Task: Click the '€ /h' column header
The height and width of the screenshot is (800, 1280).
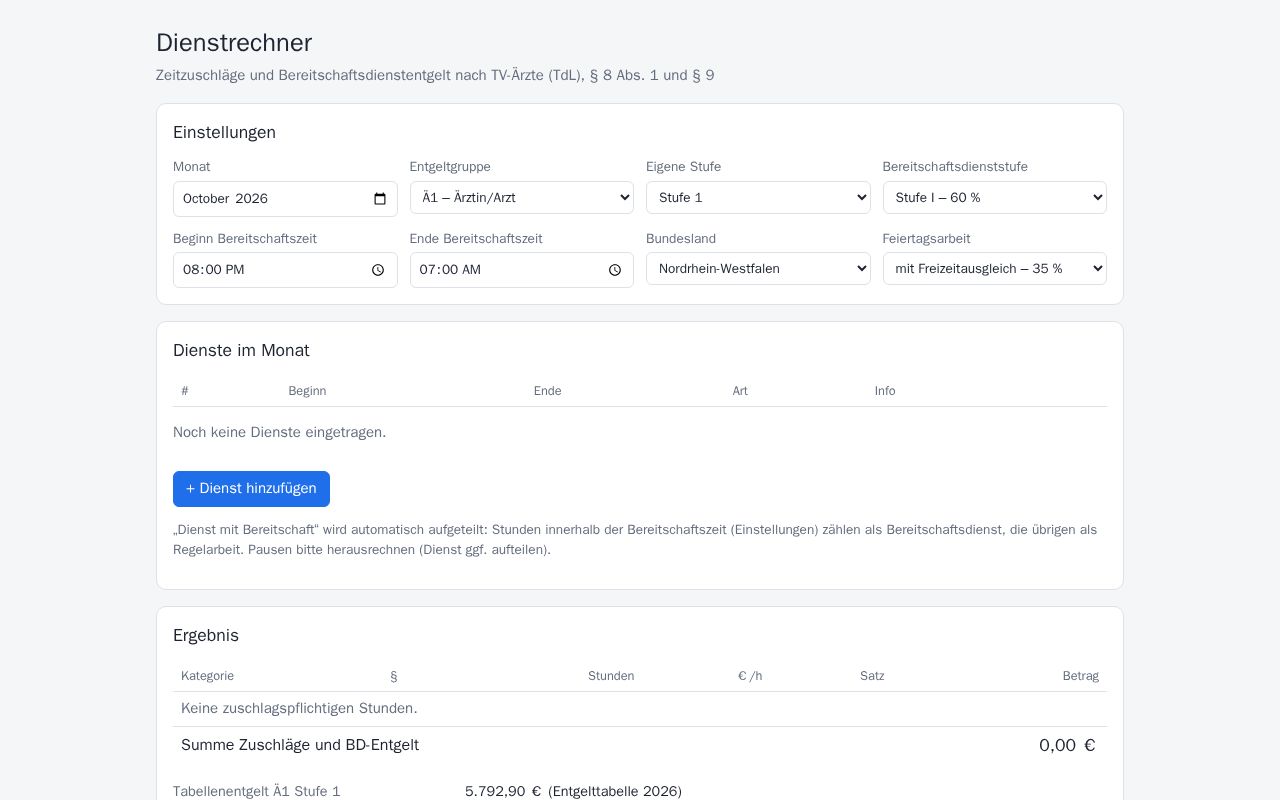Action: [x=750, y=676]
